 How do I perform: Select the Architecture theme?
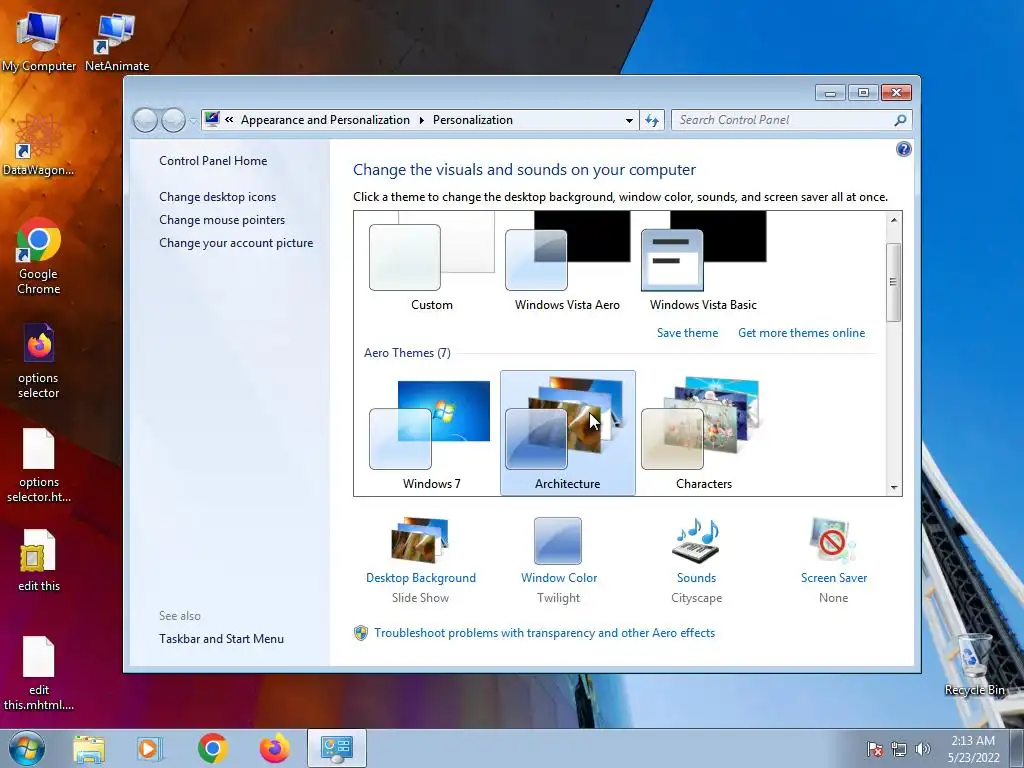click(568, 432)
